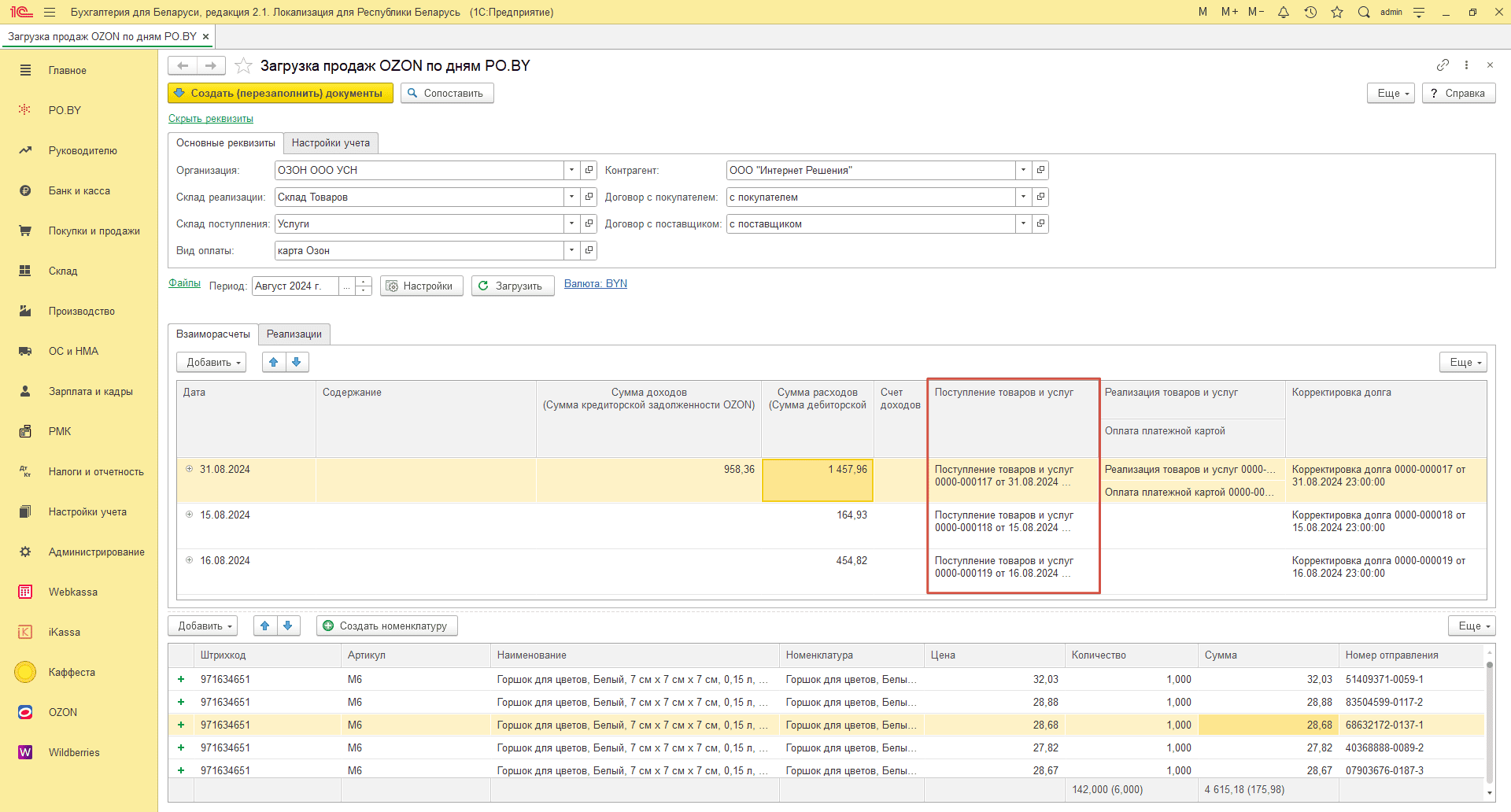Click Создать номенклатуру button

point(387,626)
